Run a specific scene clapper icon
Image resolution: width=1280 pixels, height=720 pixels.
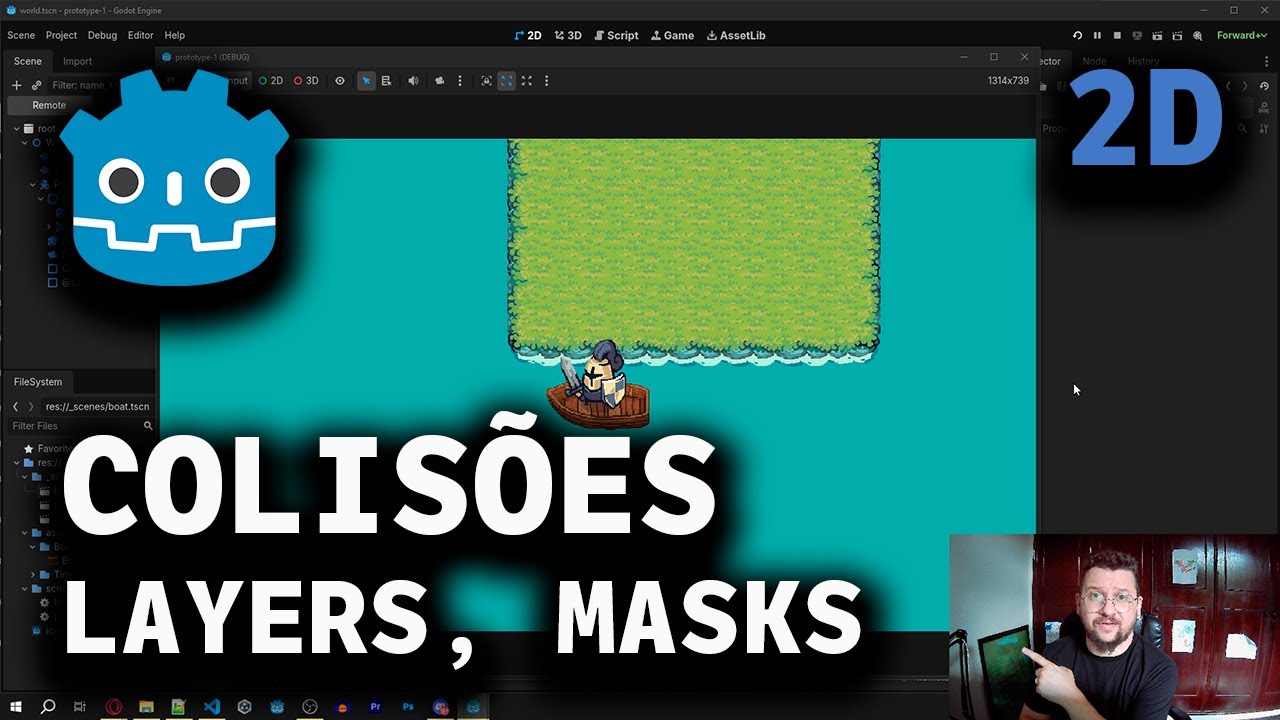tap(1177, 35)
